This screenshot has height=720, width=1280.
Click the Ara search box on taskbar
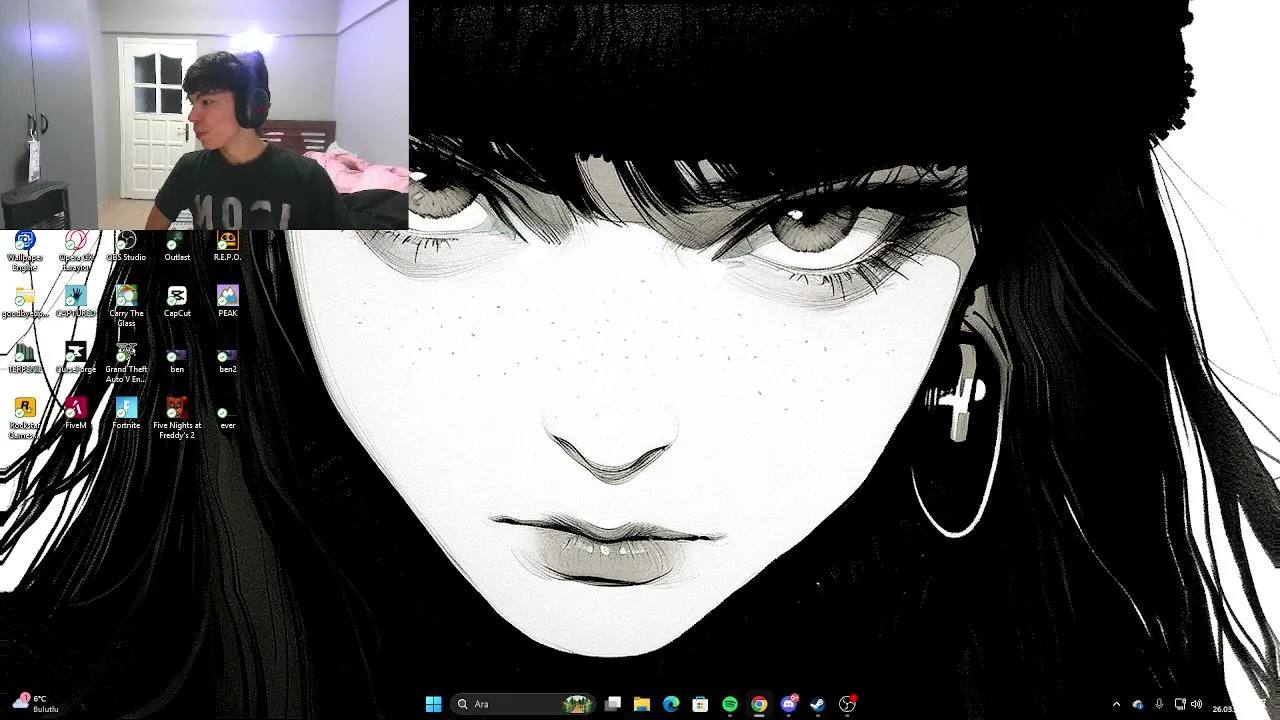point(523,704)
